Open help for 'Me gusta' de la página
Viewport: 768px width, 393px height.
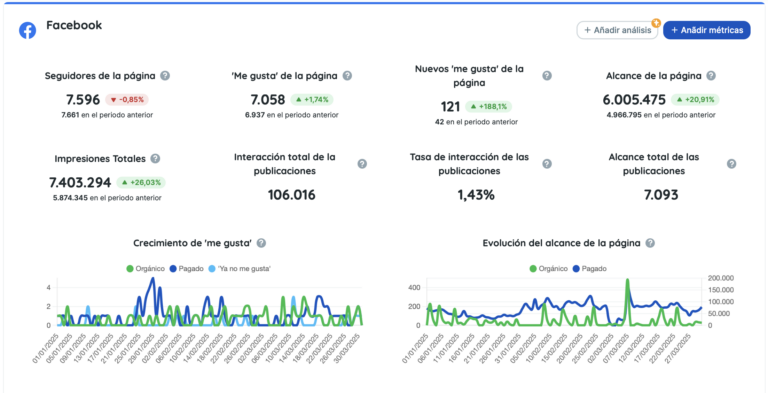click(347, 76)
